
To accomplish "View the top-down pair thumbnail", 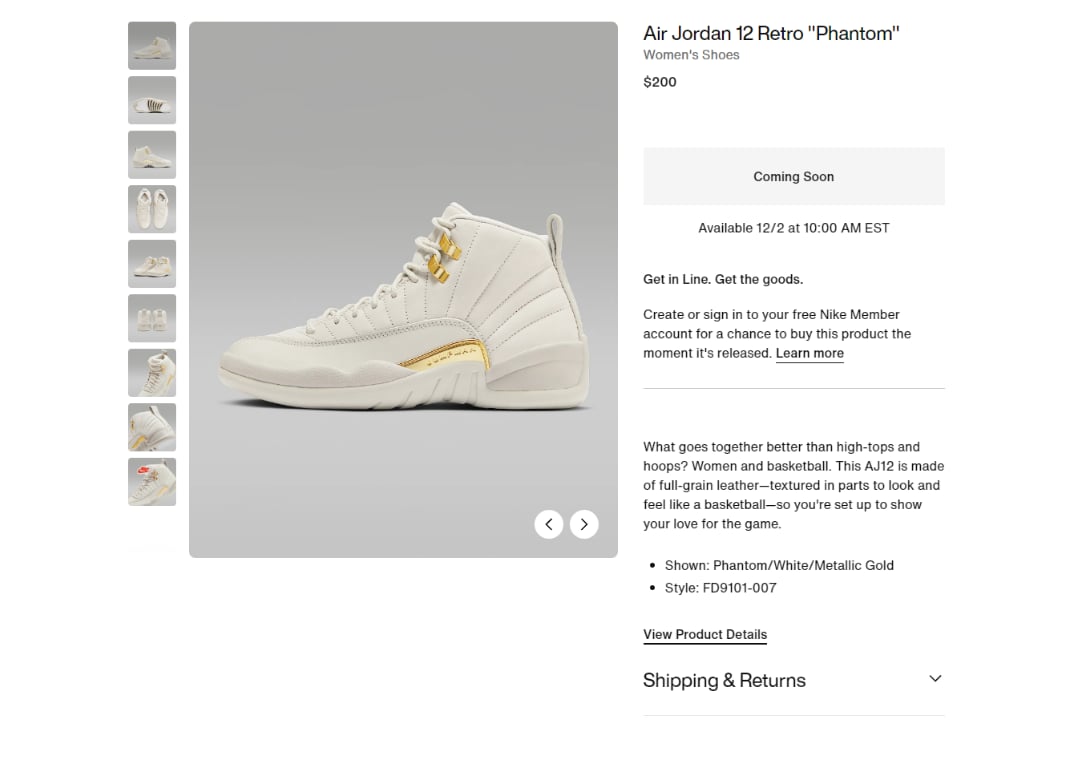I will coord(152,209).
